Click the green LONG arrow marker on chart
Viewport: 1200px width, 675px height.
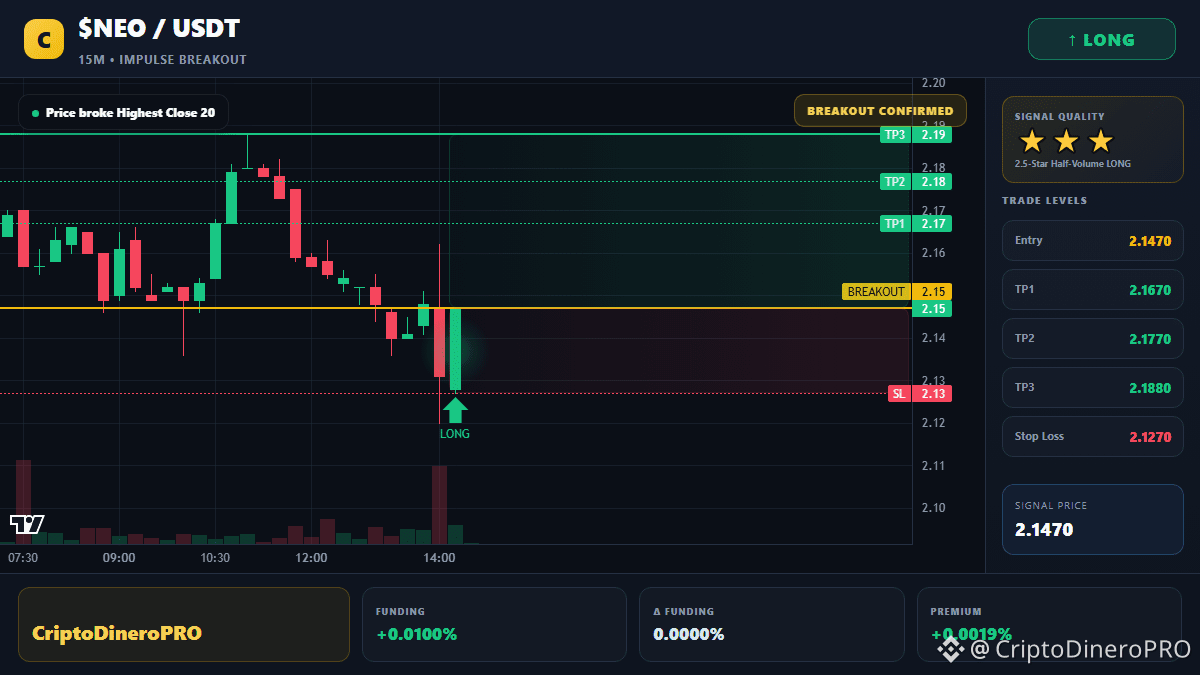pos(455,410)
